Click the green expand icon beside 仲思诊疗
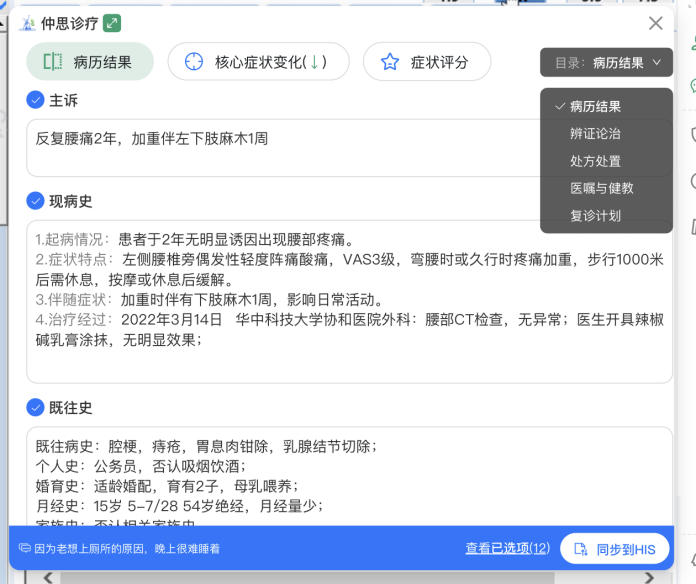The height and width of the screenshot is (584, 696). 112,22
